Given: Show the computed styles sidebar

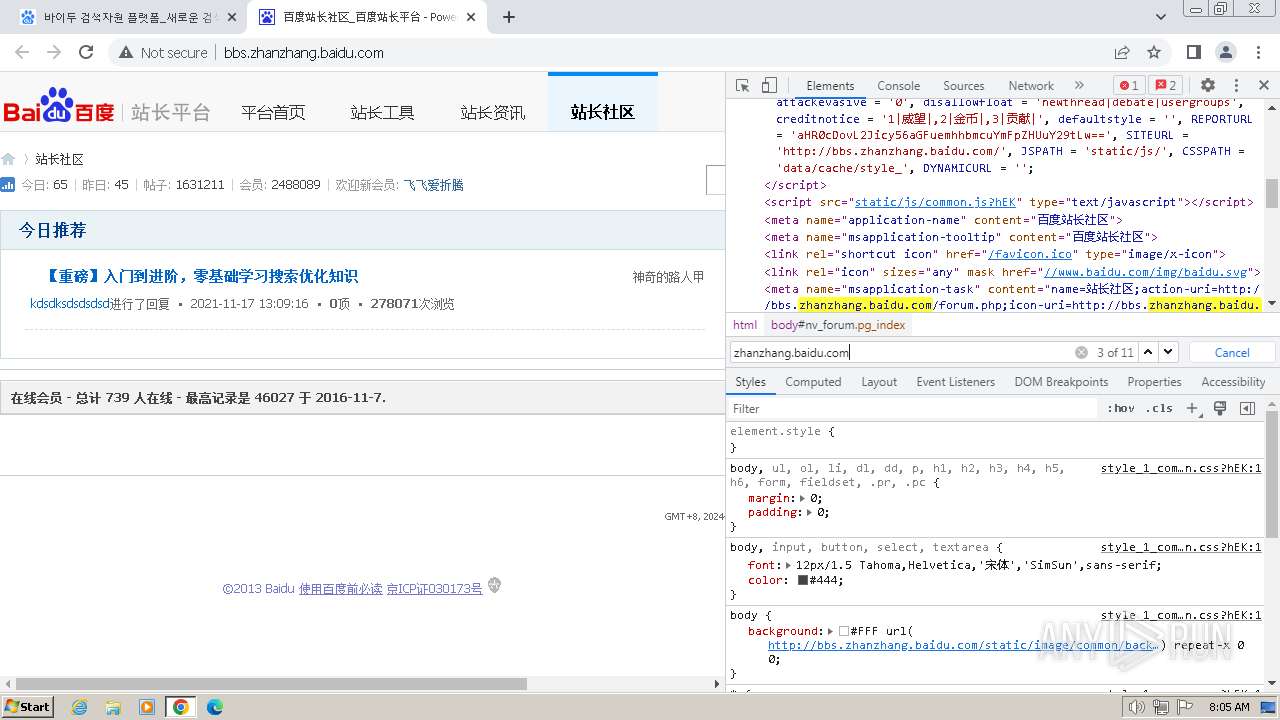Looking at the screenshot, I should (1247, 408).
